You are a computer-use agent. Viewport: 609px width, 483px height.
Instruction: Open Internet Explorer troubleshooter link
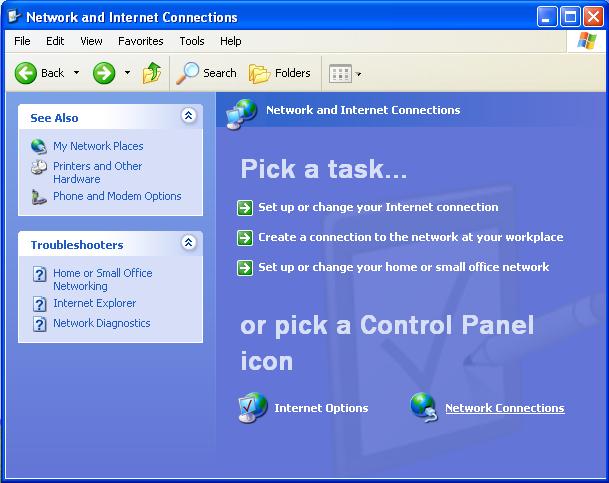coord(95,303)
